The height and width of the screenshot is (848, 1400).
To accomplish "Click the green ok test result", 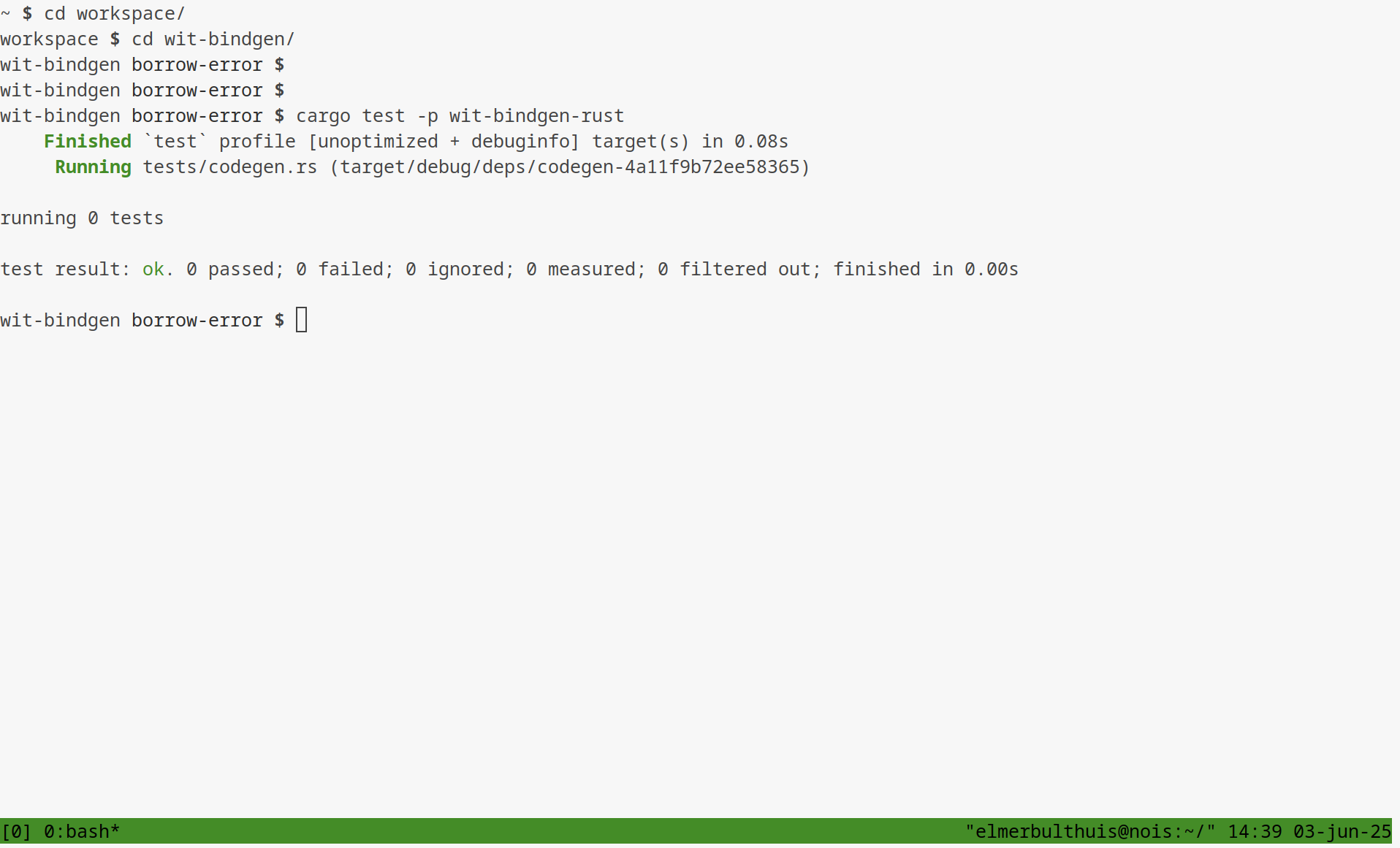I will 153,269.
